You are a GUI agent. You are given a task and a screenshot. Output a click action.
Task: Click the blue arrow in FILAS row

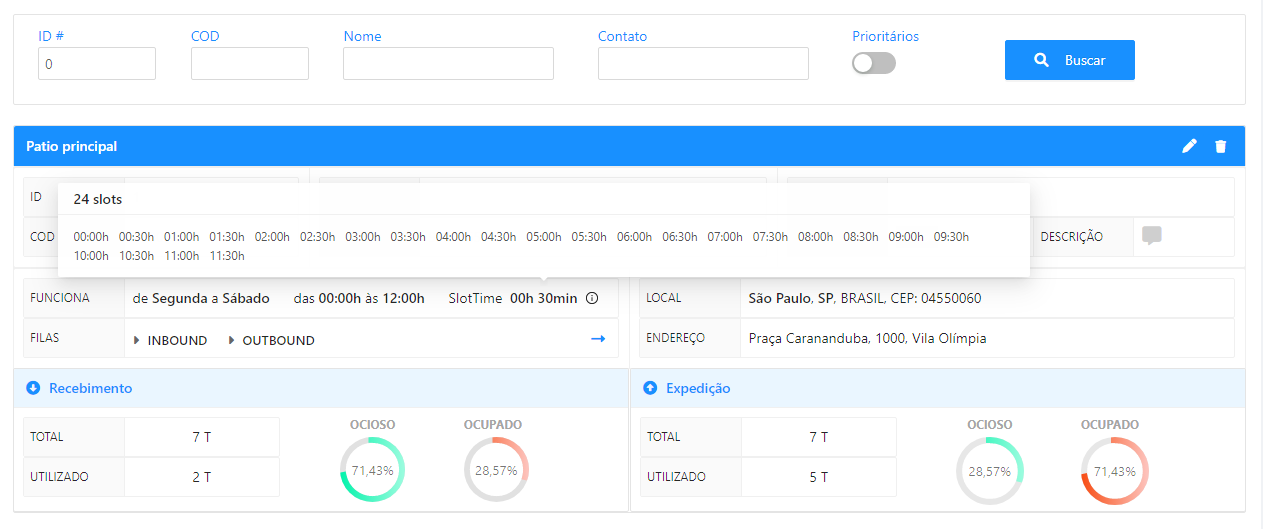pyautogui.click(x=598, y=339)
